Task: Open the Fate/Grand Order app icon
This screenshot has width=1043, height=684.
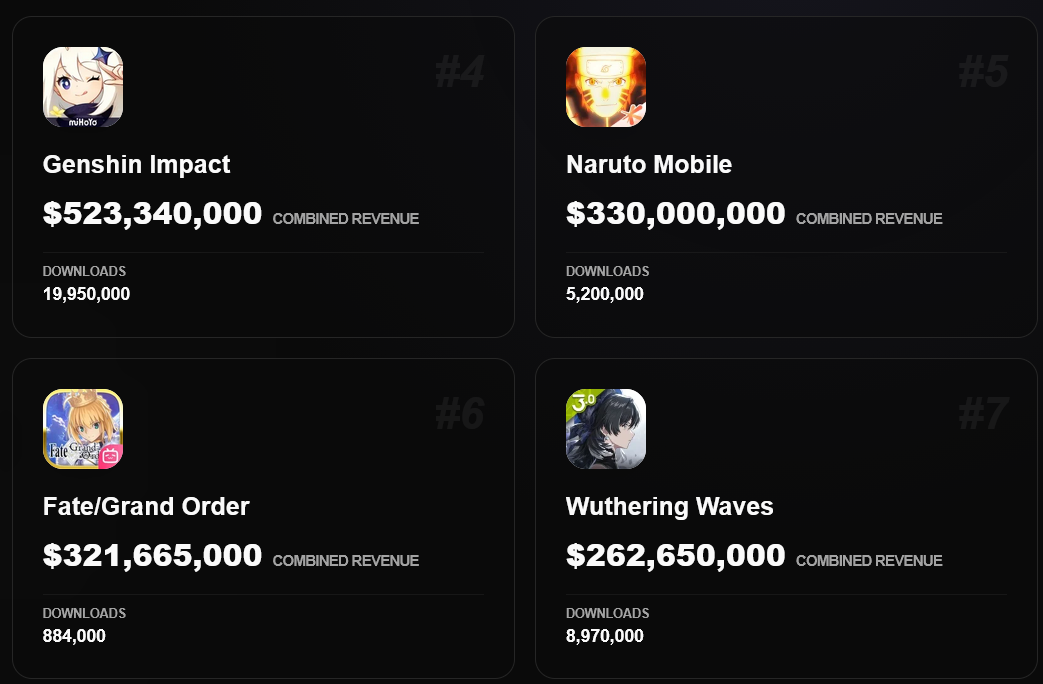Action: coord(83,429)
